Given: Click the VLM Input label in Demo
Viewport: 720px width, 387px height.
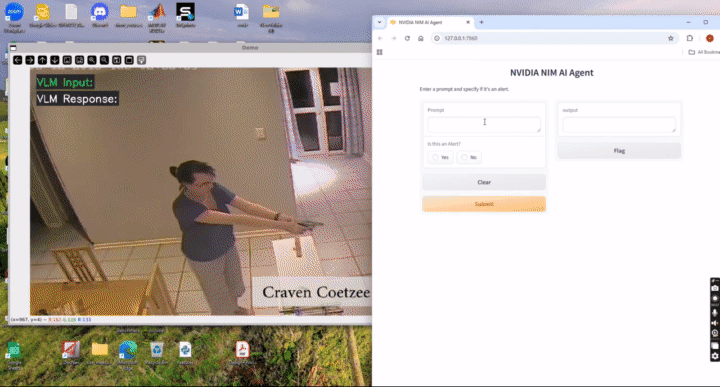Looking at the screenshot, I should coord(65,83).
